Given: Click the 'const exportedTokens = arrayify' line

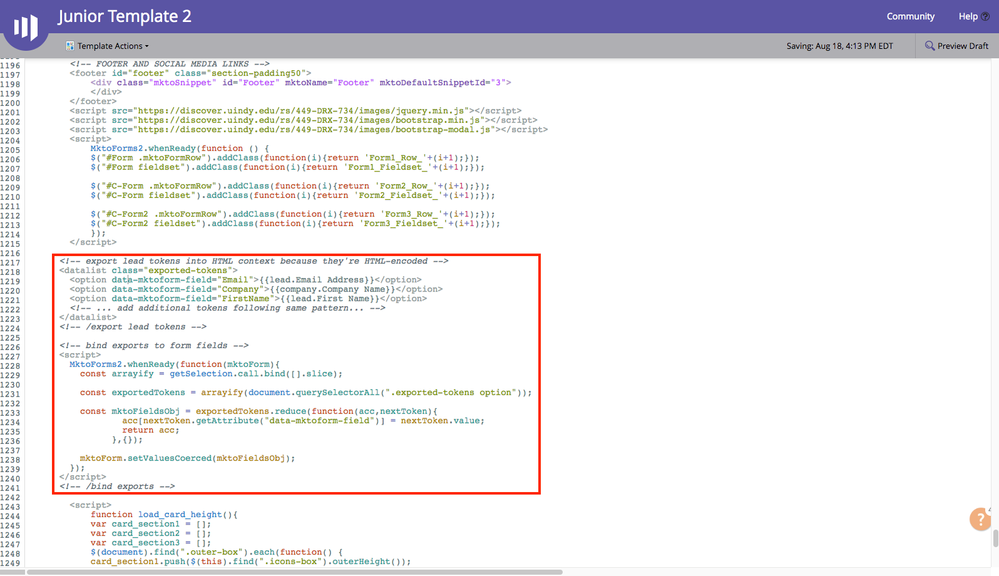Looking at the screenshot, I should (x=306, y=393).
